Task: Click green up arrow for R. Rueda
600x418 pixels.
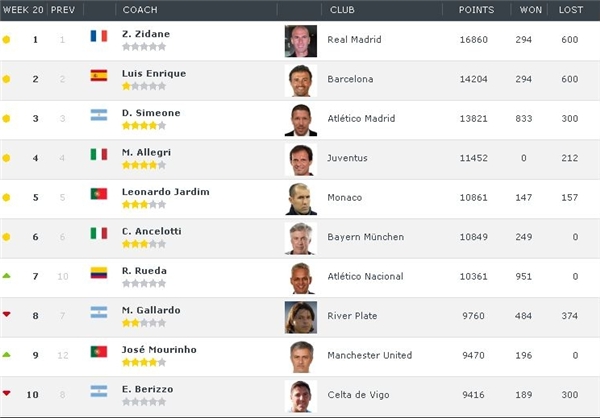Action: [6, 276]
